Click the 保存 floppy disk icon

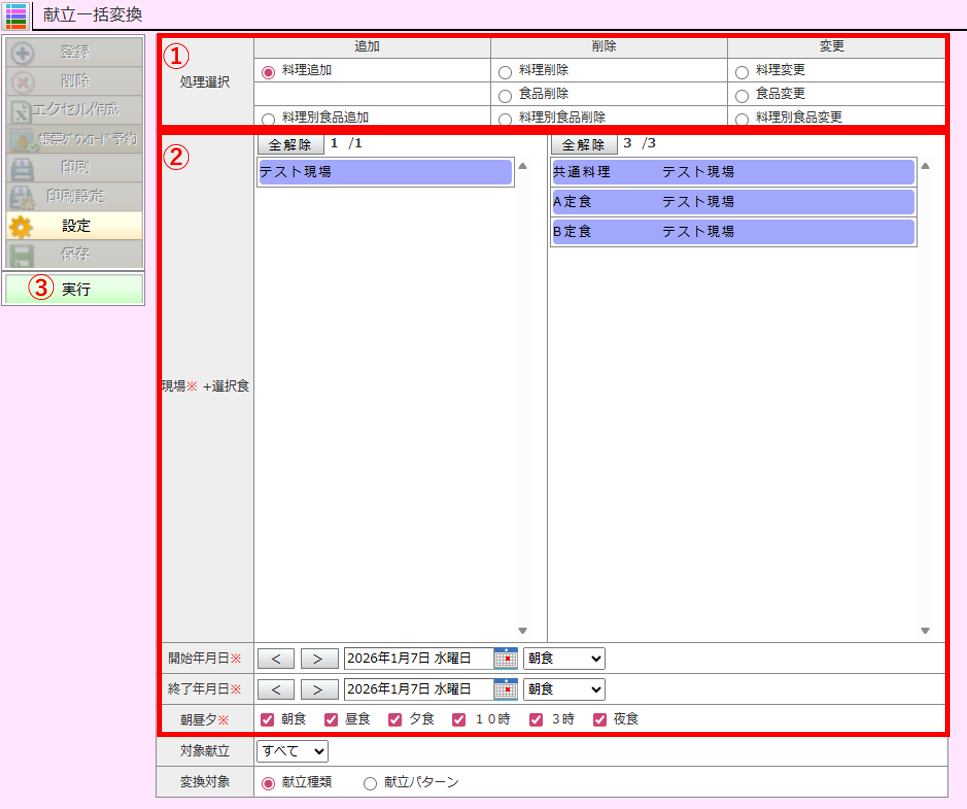[x=22, y=255]
